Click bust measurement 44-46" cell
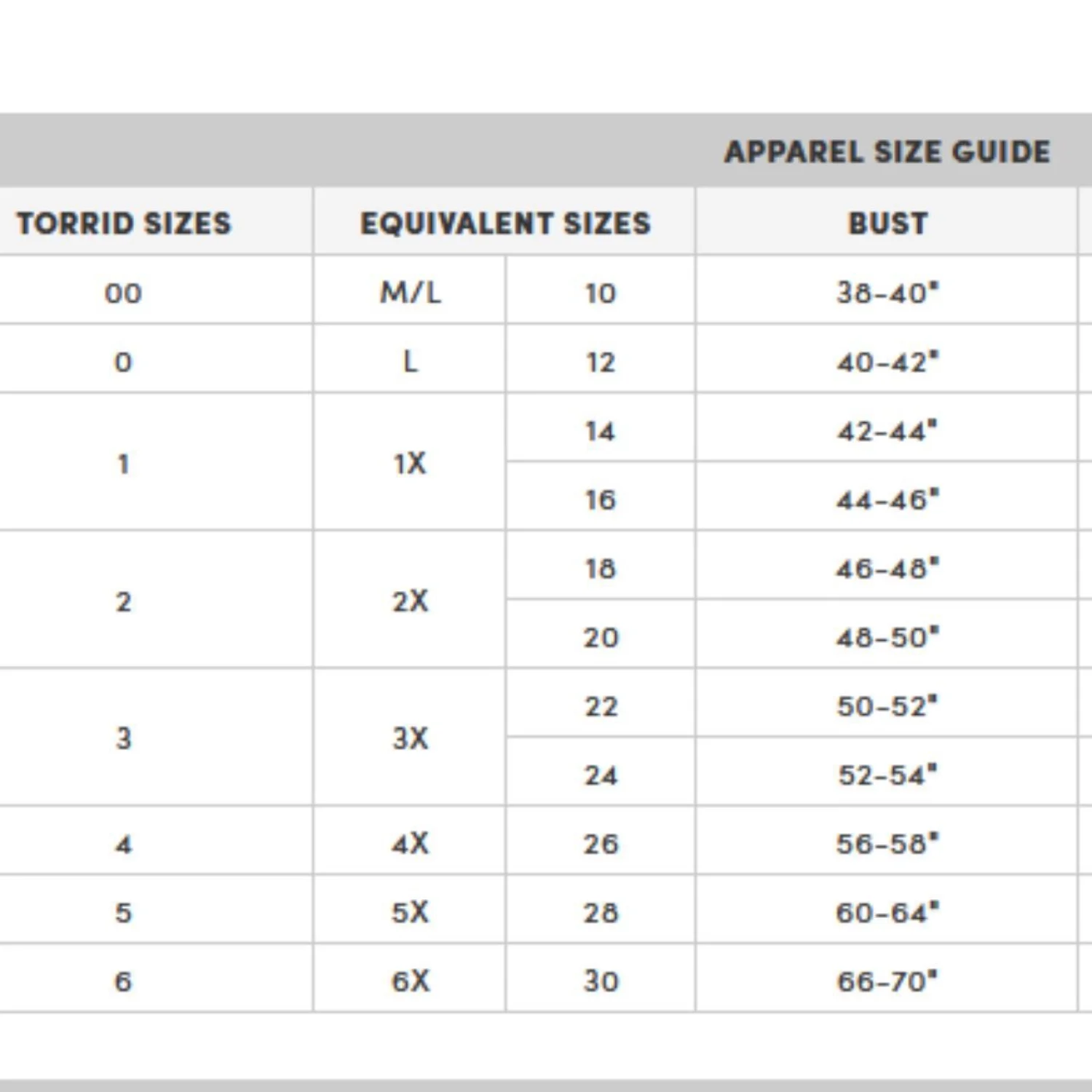The image size is (1092, 1092). 887,499
